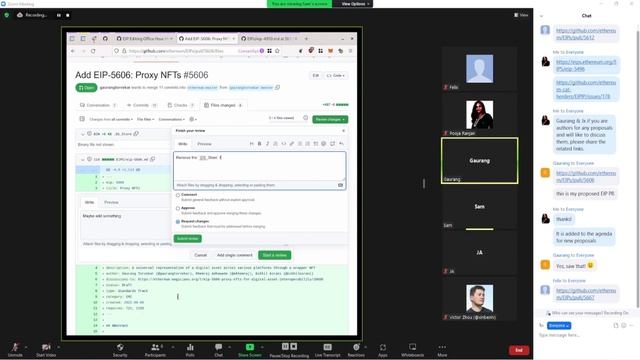Click the review comment text area
The width and height of the screenshot is (640, 360).
(x=260, y=167)
